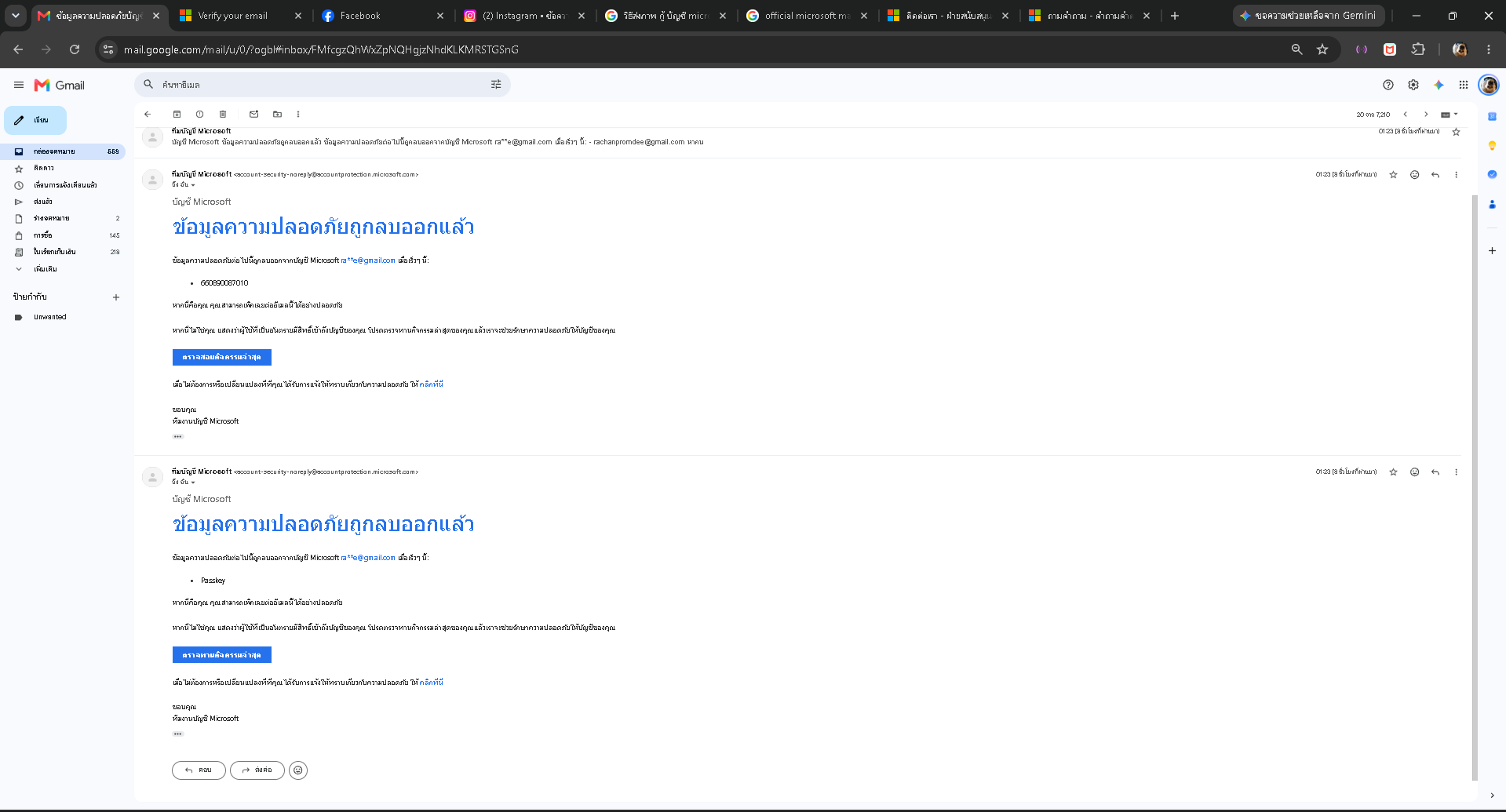1506x812 pixels.
Task: Open Google apps grid
Action: (x=1464, y=85)
